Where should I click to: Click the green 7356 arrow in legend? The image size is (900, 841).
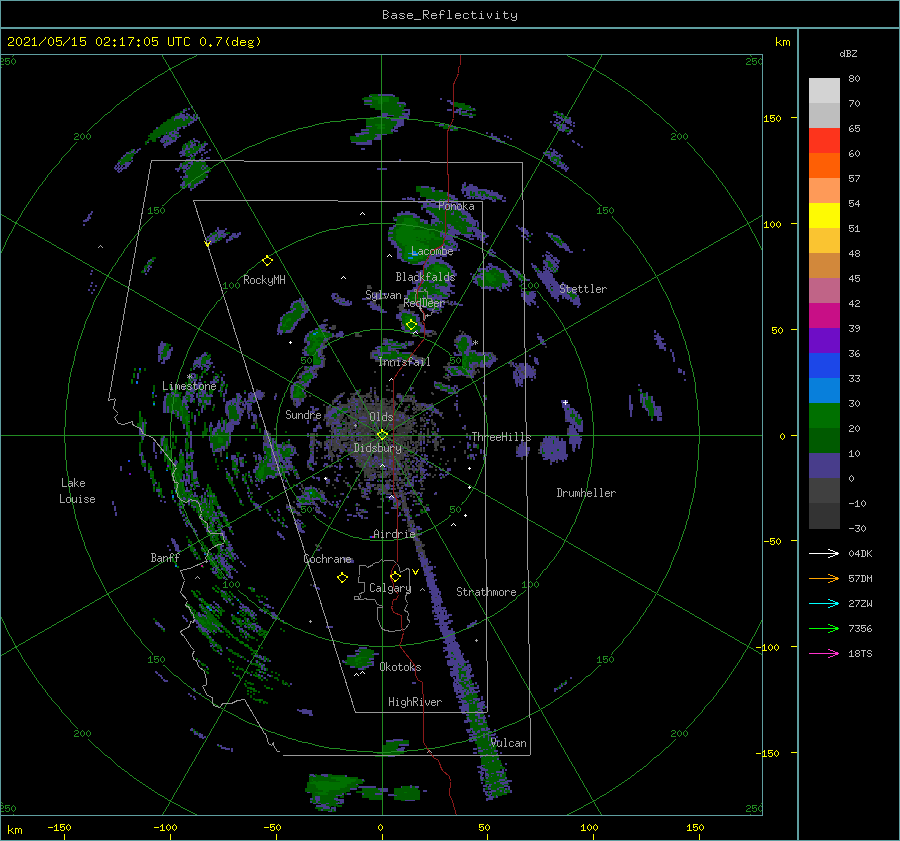pos(824,629)
